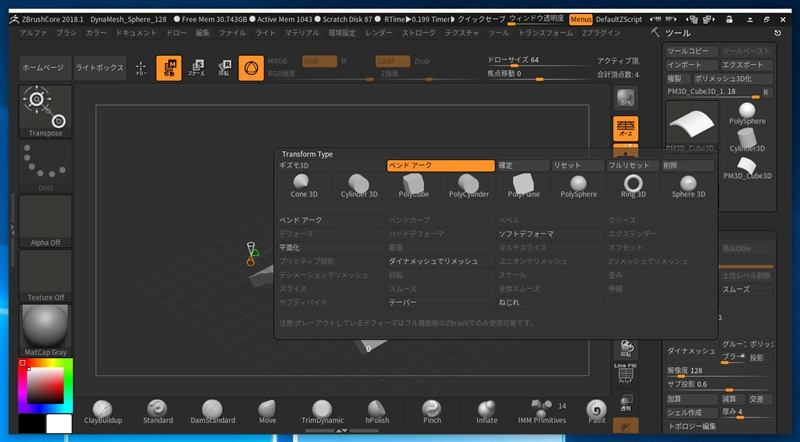Open the Zプラグイン menu
Viewport: 800px width, 442px height.
click(x=601, y=33)
